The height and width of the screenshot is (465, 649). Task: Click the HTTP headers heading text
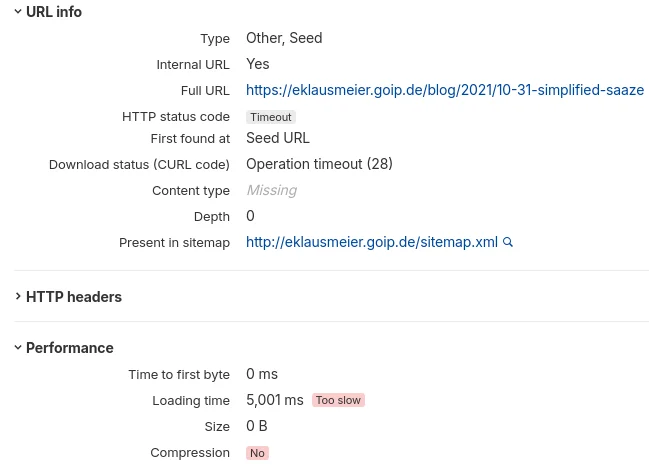74,297
